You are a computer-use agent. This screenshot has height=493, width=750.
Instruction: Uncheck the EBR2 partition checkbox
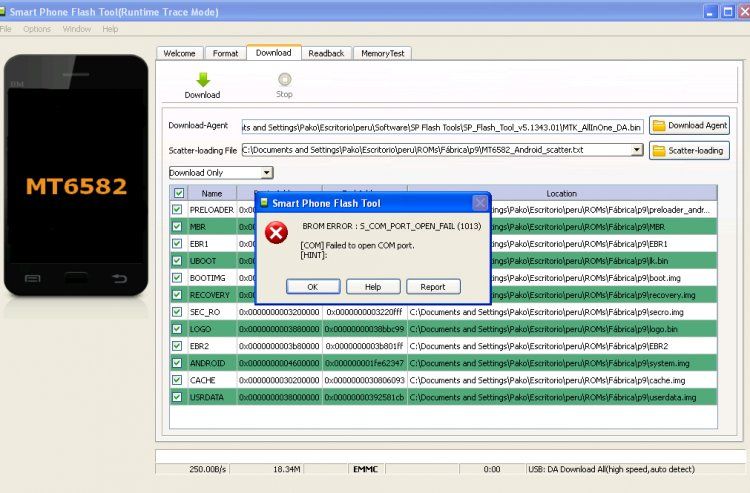coord(177,346)
